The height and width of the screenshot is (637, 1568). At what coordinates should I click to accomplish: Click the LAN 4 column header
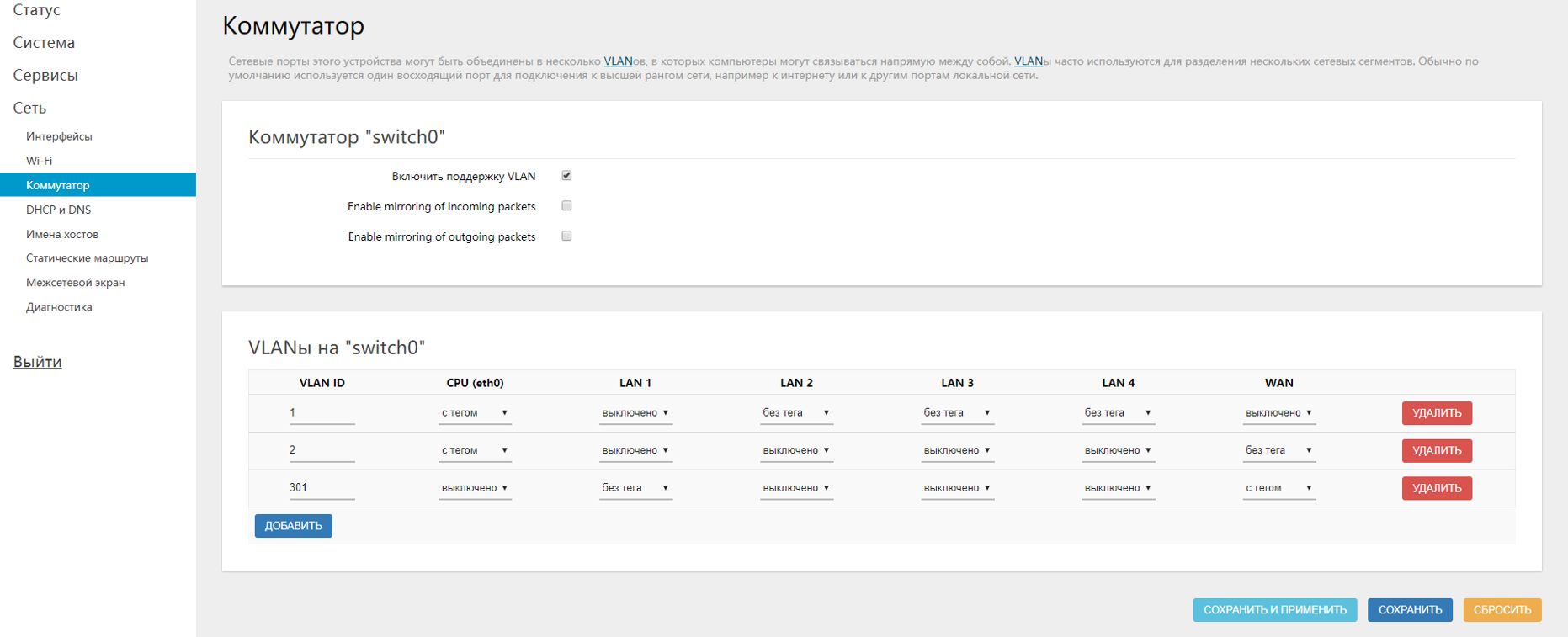1118,383
